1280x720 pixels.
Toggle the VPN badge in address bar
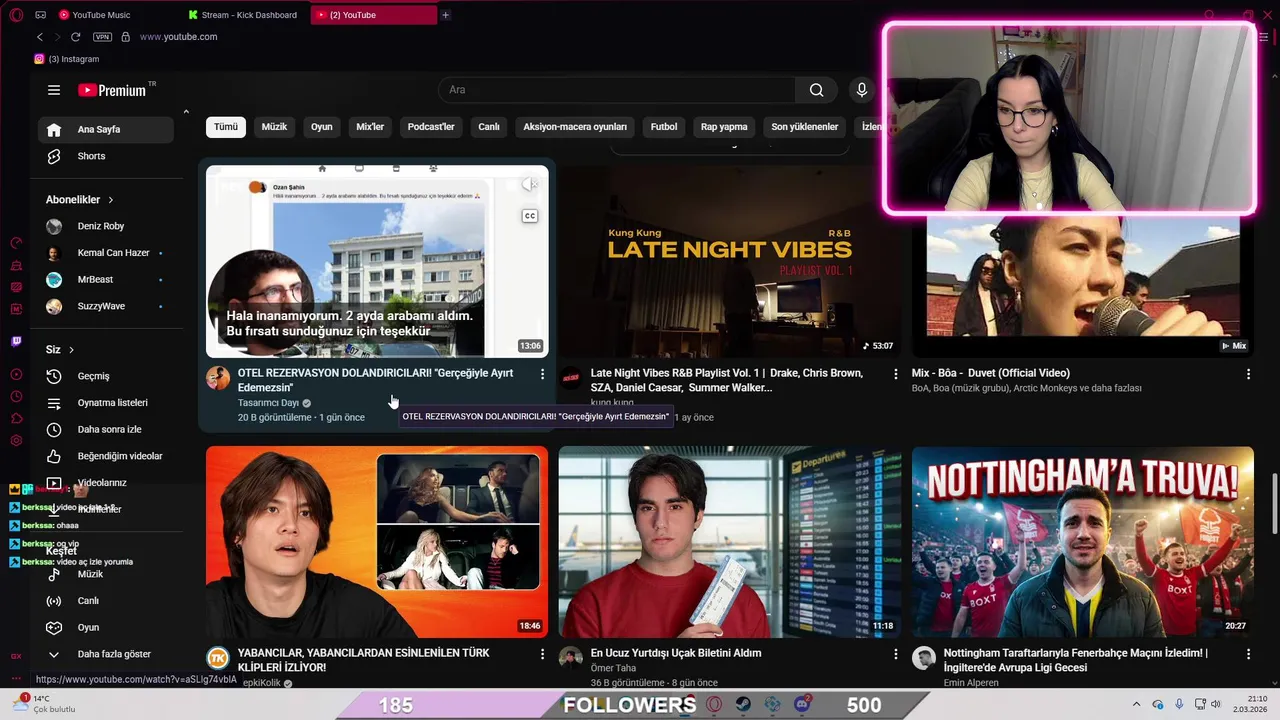click(102, 37)
